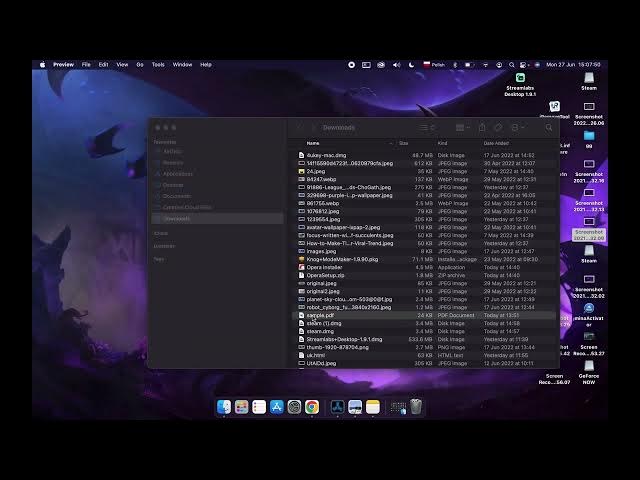Click the Siri icon in menu bar
The height and width of the screenshot is (480, 640).
tap(537, 64)
